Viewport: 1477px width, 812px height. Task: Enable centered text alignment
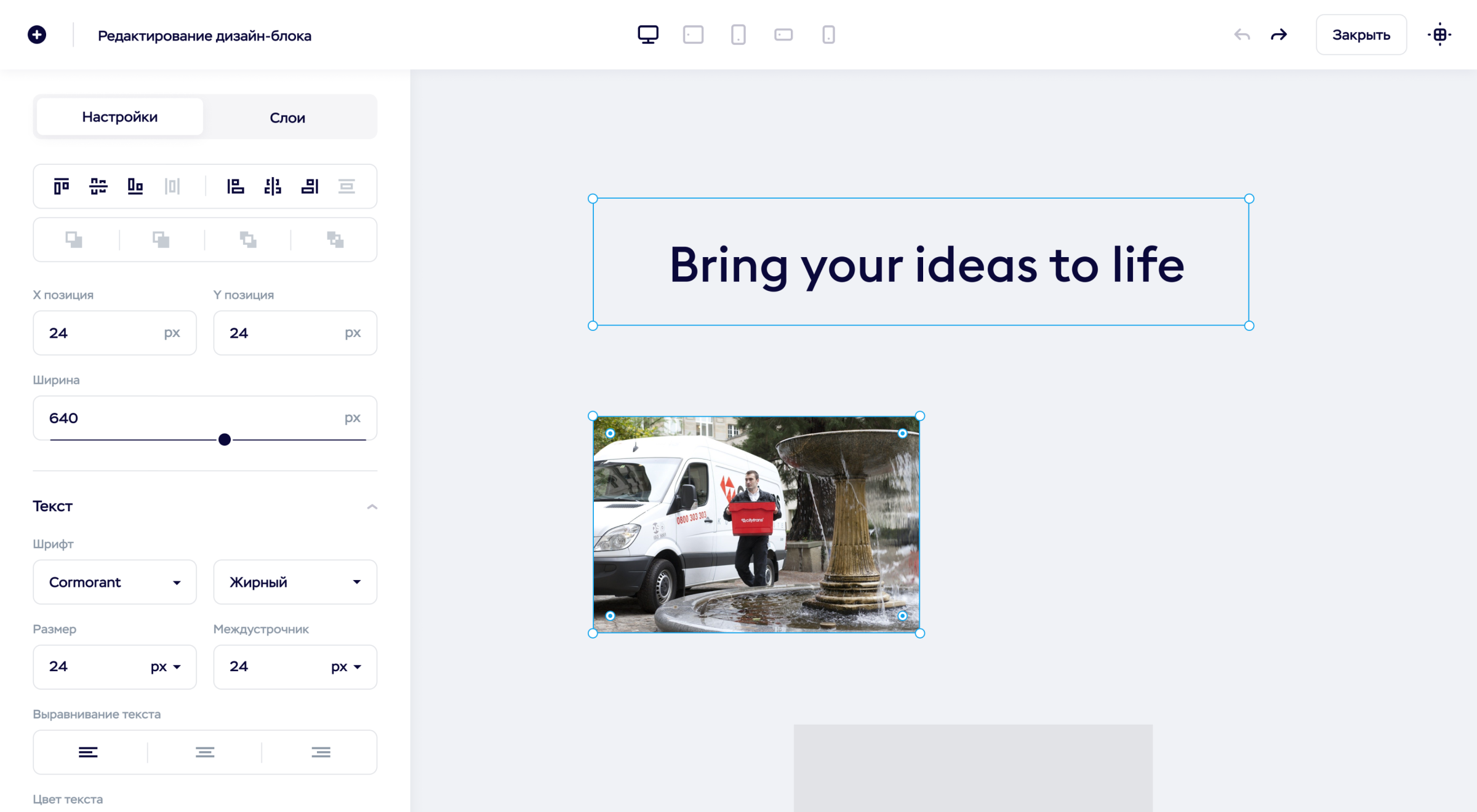205,752
